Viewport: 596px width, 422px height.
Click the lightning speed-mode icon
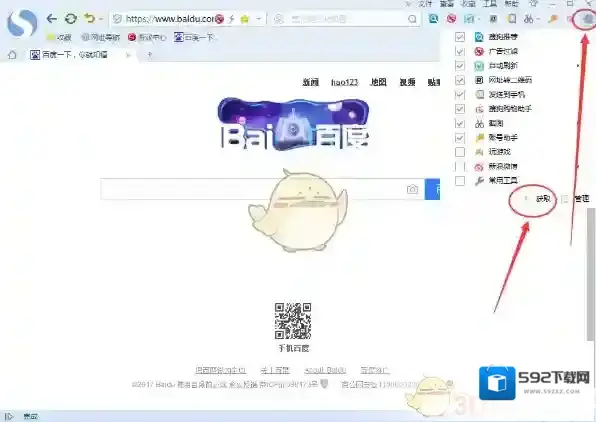point(231,19)
